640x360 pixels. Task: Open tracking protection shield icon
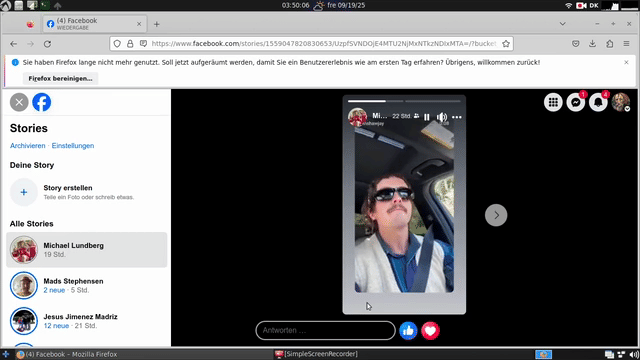pos(117,44)
